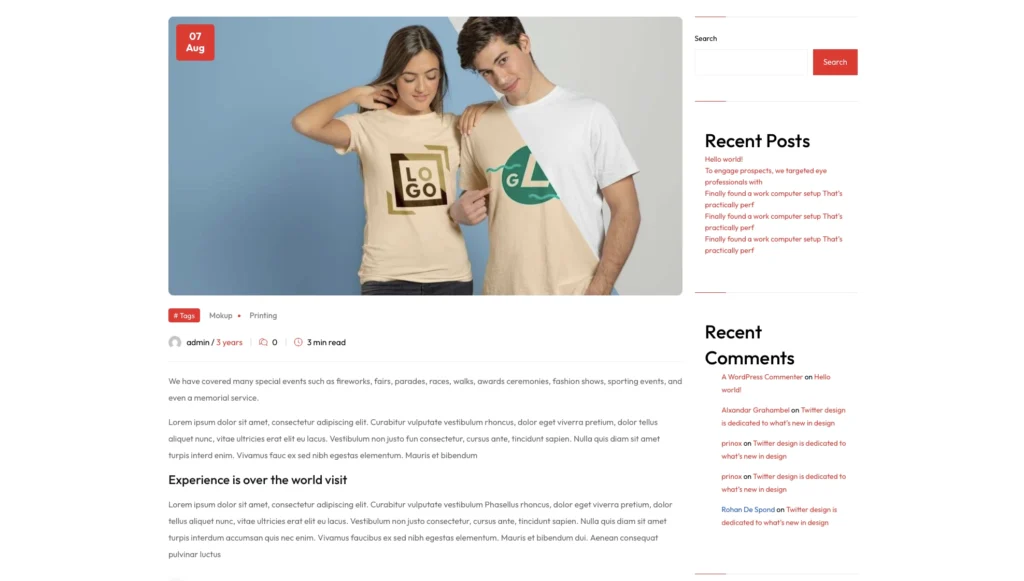The width and height of the screenshot is (1024, 581).
Task: Visit A WordPress Commenter link
Action: coord(761,377)
